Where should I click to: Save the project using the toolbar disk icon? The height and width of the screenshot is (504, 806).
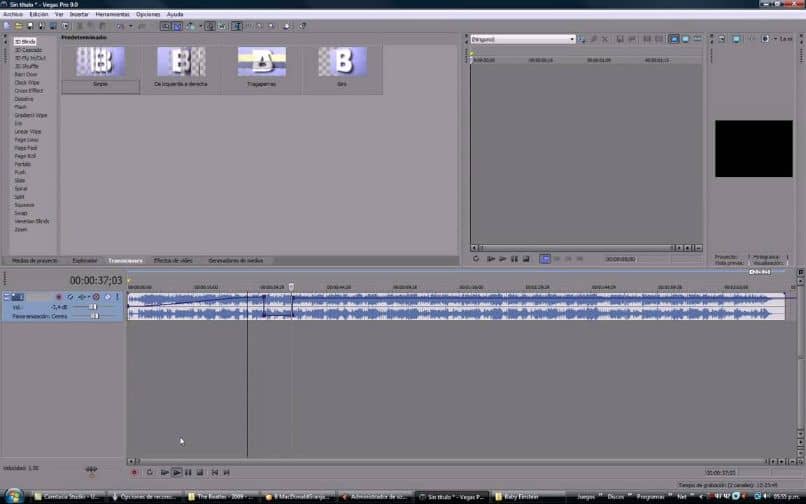click(x=30, y=26)
